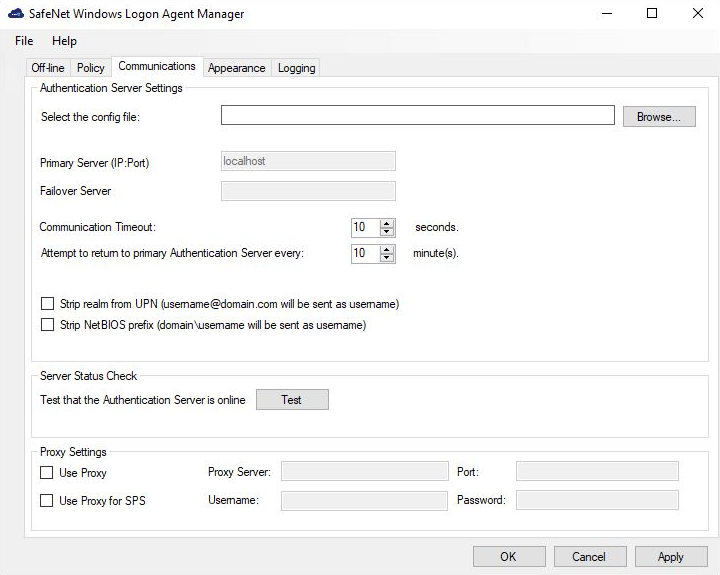
Task: Test that Authentication Server is online
Action: [291, 400]
